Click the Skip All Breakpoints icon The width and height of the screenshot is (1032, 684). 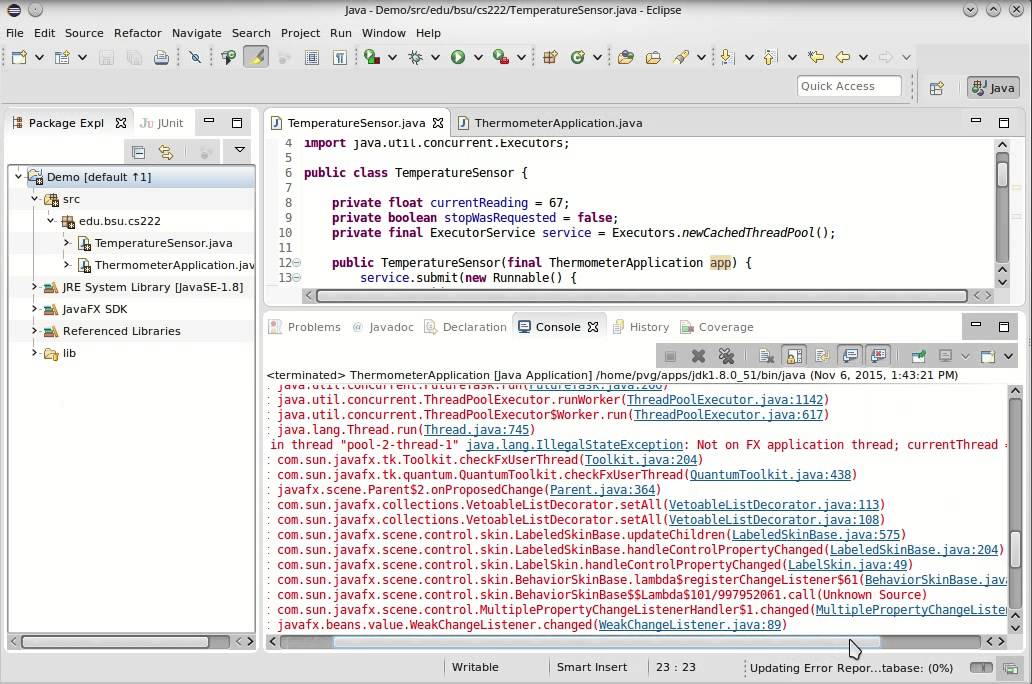[x=195, y=57]
